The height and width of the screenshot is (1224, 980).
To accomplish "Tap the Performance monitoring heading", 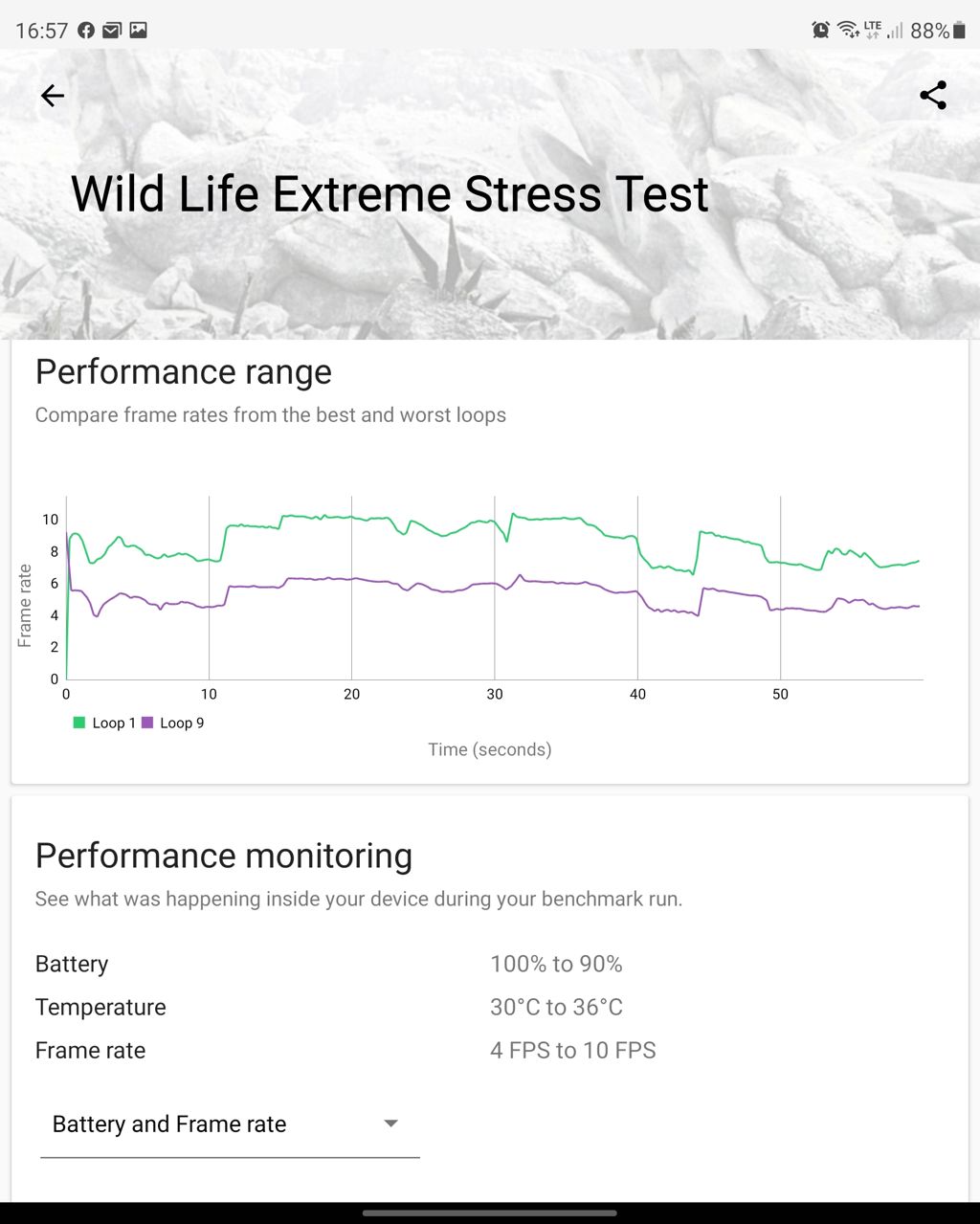I will tap(223, 856).
